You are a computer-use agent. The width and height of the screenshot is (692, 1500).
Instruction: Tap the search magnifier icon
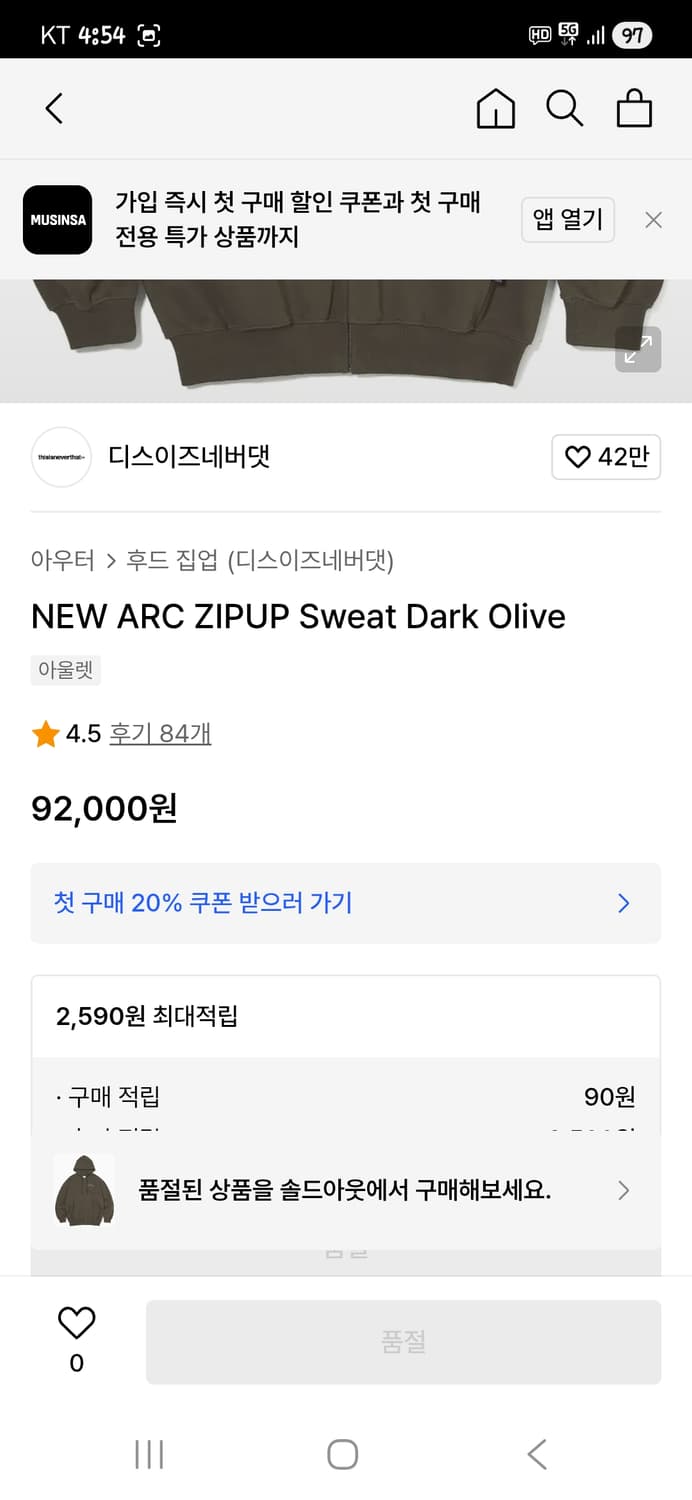565,108
